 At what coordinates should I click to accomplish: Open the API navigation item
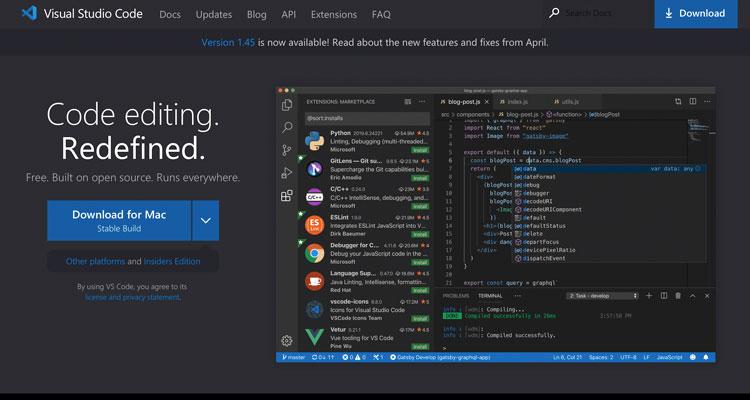(288, 14)
